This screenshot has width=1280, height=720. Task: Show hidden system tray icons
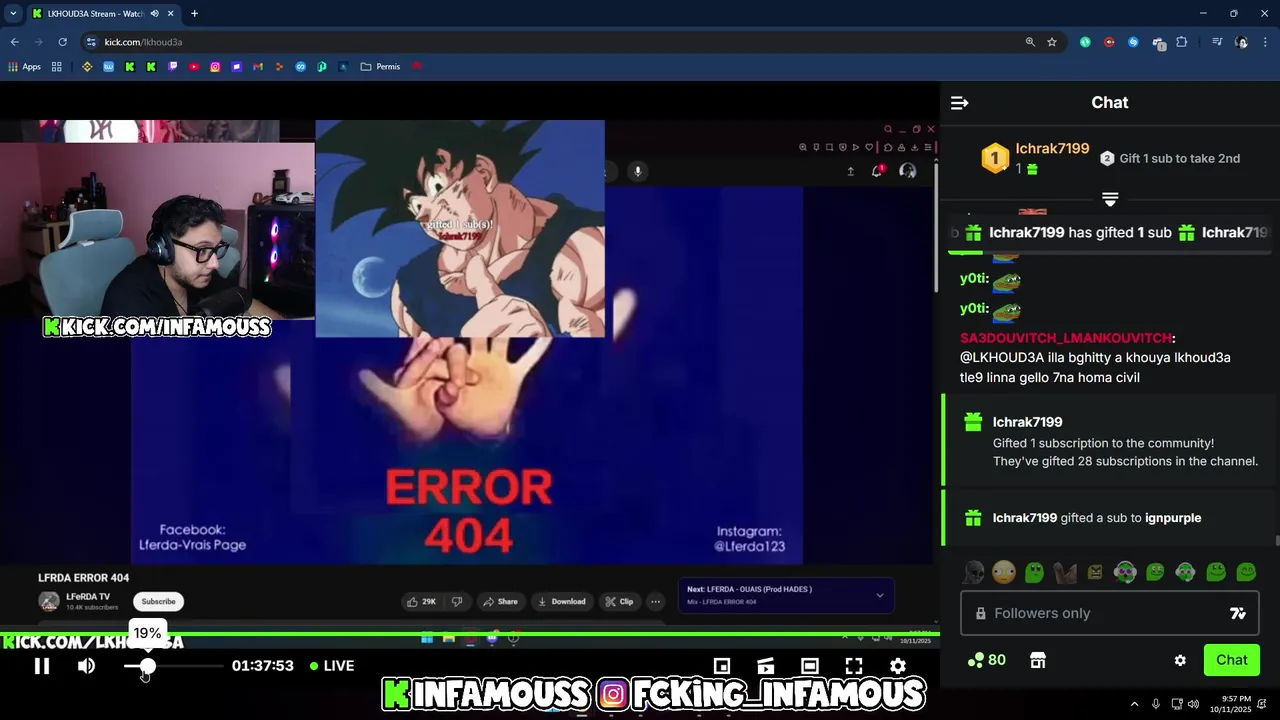click(1134, 704)
